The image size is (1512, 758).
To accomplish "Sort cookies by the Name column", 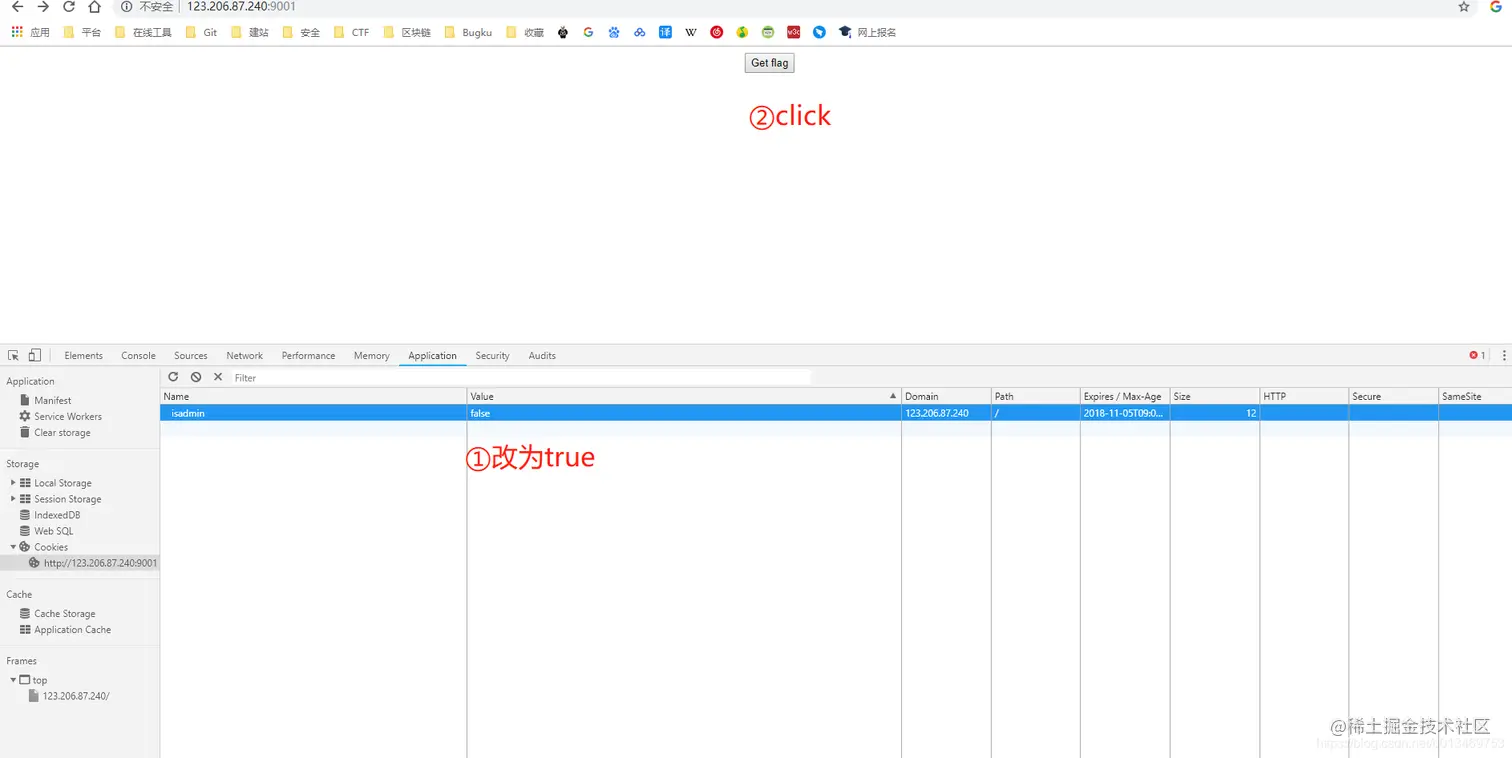I will coord(313,396).
